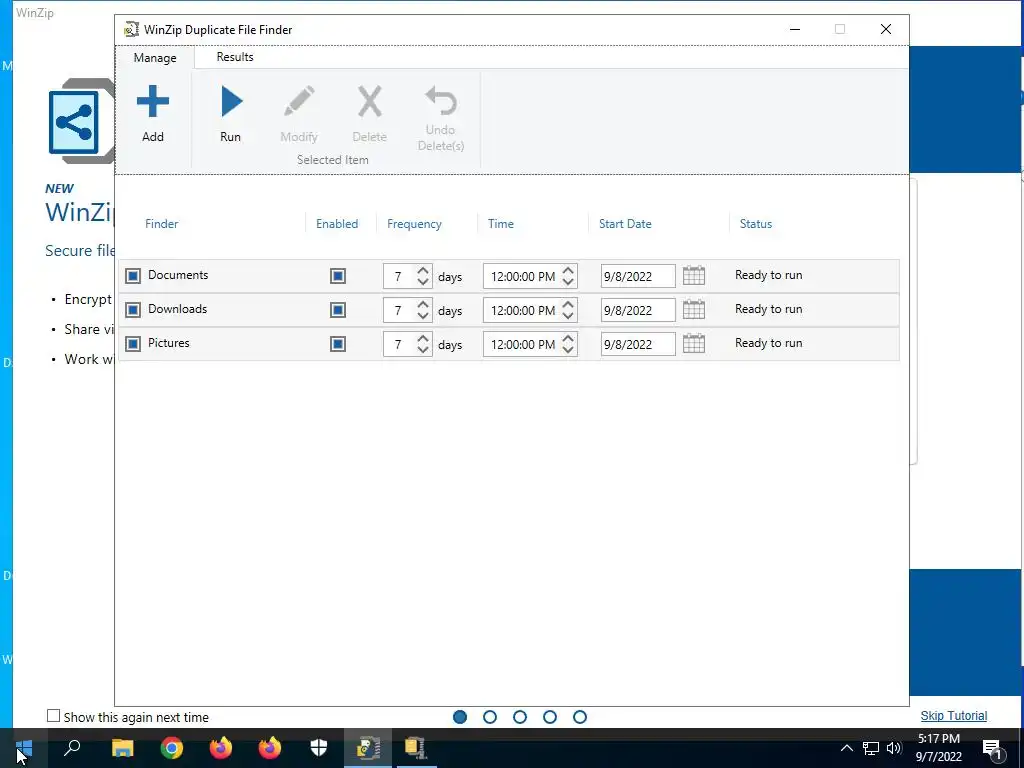Click the WinZip Duplicate File Finder title icon
The height and width of the screenshot is (768, 1024).
(131, 29)
